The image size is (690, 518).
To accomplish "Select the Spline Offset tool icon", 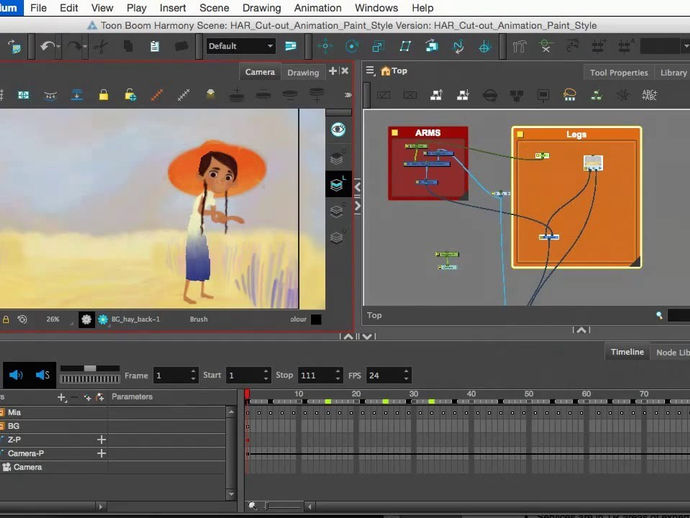I will [x=458, y=46].
